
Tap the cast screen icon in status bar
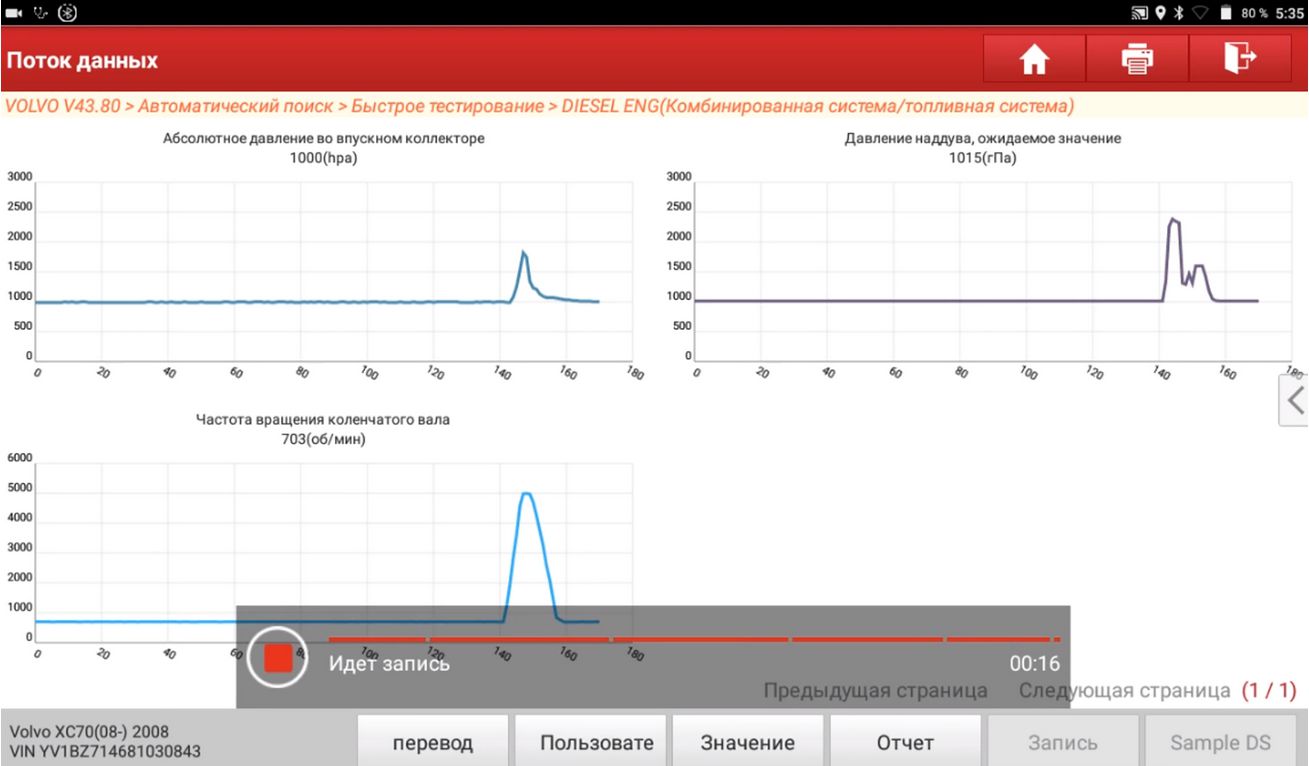1141,13
